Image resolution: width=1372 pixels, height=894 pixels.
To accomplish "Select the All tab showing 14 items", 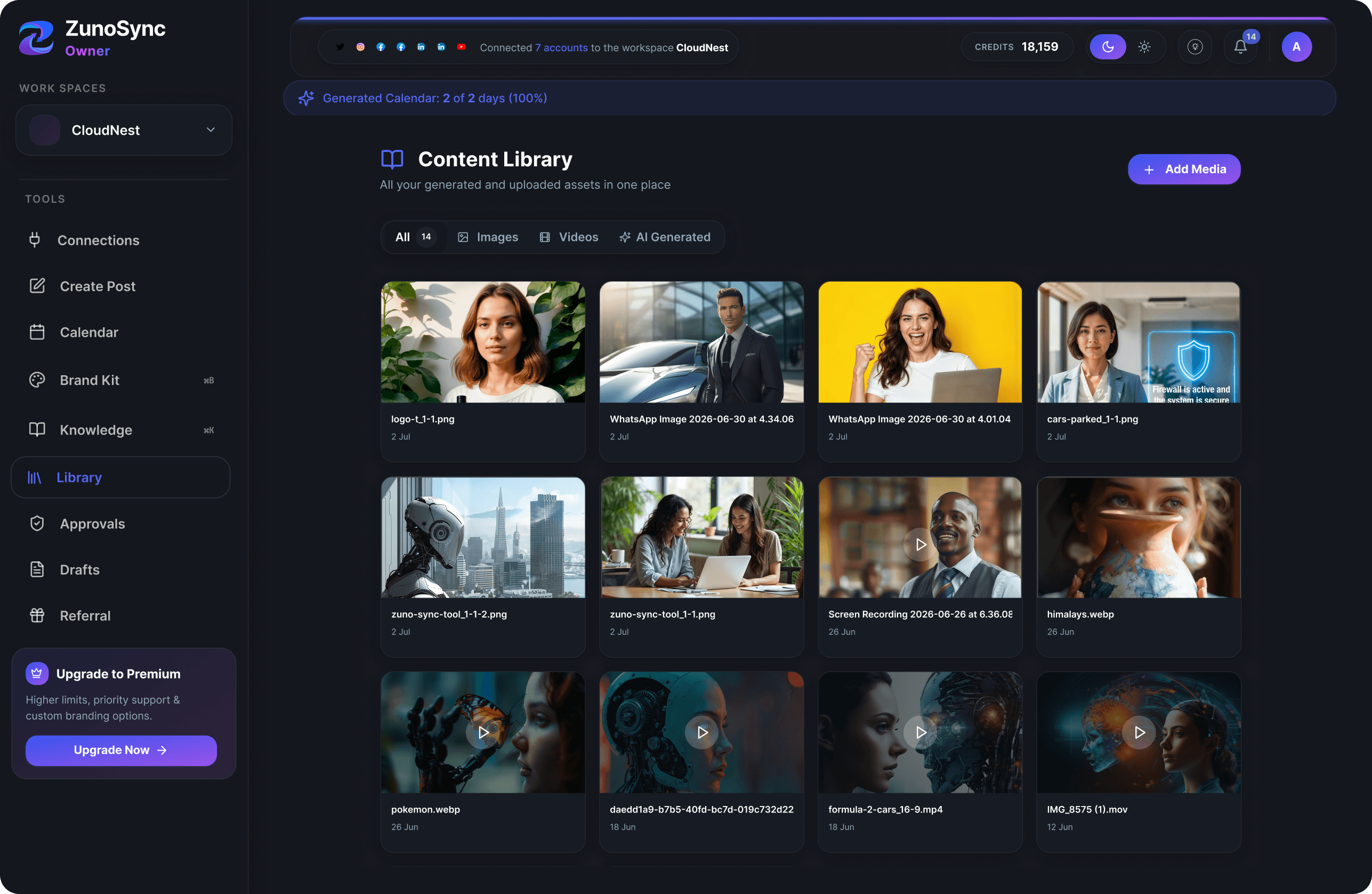I will click(415, 237).
